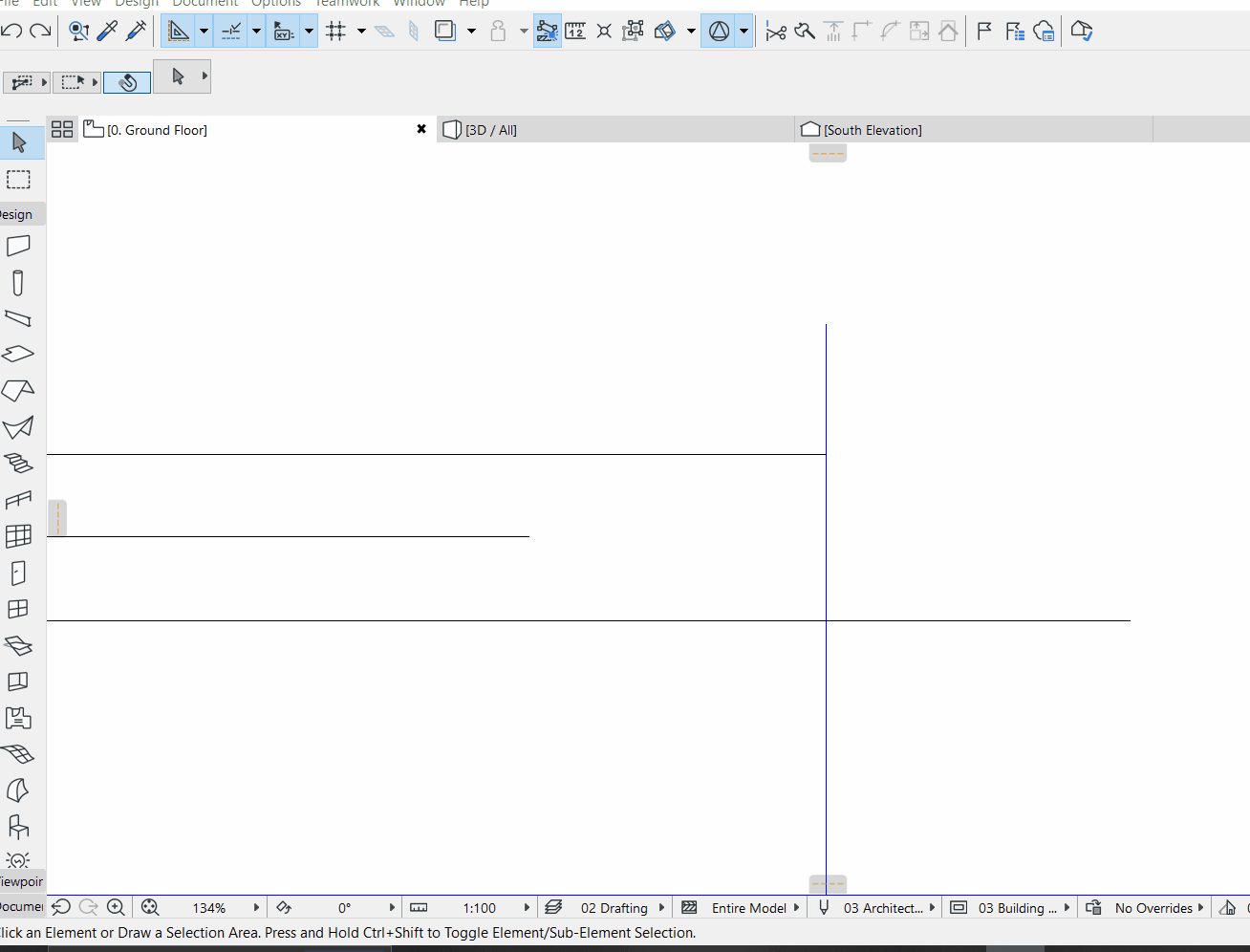This screenshot has height=952, width=1250.
Task: Open the 1:100 scale popup
Action: click(480, 908)
